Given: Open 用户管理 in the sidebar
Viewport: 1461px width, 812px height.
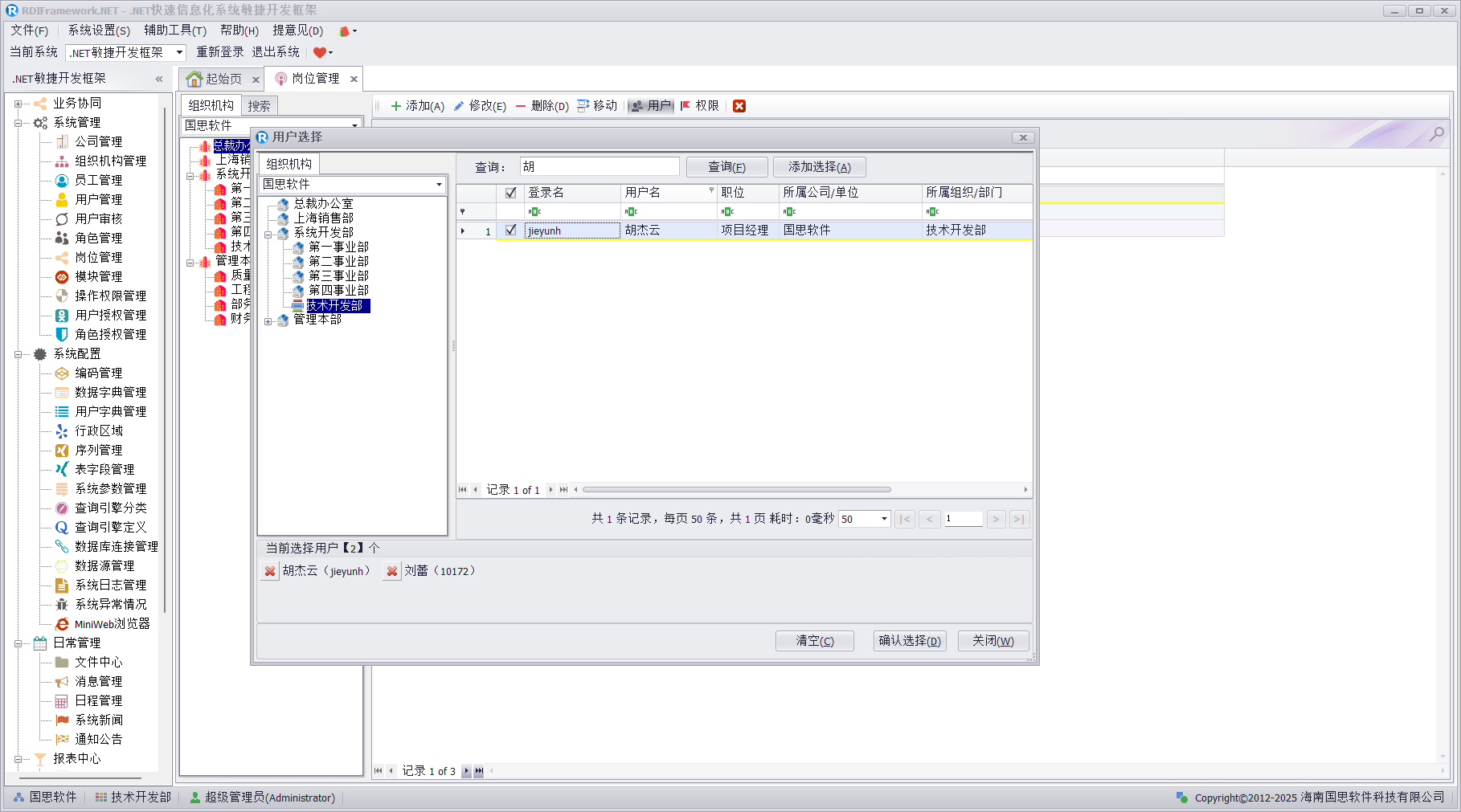Looking at the screenshot, I should pos(98,199).
